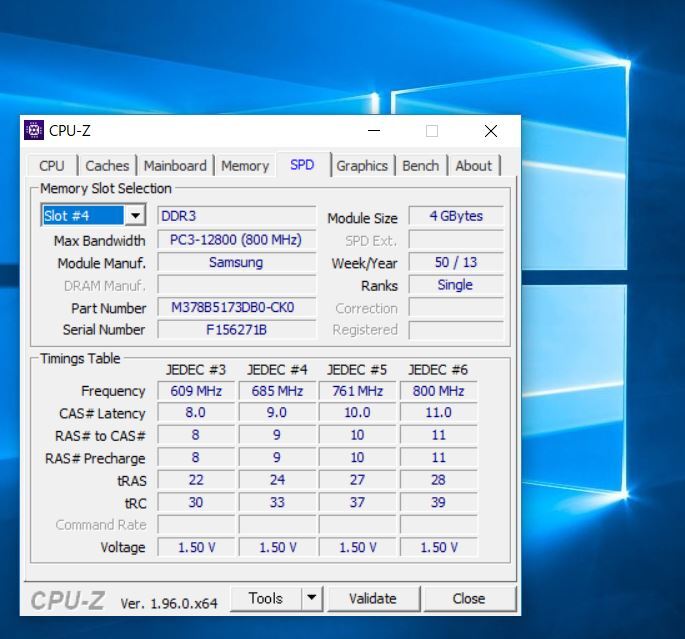The width and height of the screenshot is (685, 639).
Task: Click the JEDEC #3 voltage 1.50 V
Action: pos(196,547)
